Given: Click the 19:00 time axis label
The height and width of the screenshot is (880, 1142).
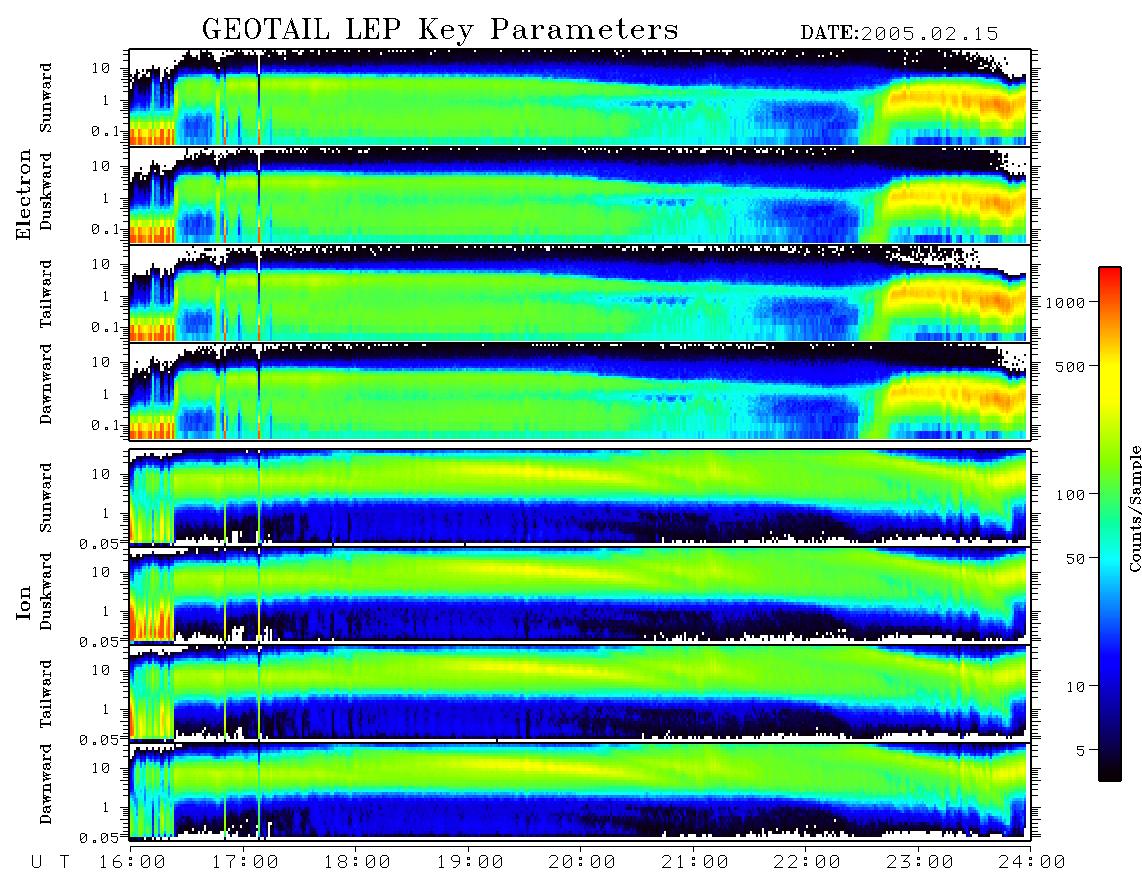Looking at the screenshot, I should (x=470, y=862).
